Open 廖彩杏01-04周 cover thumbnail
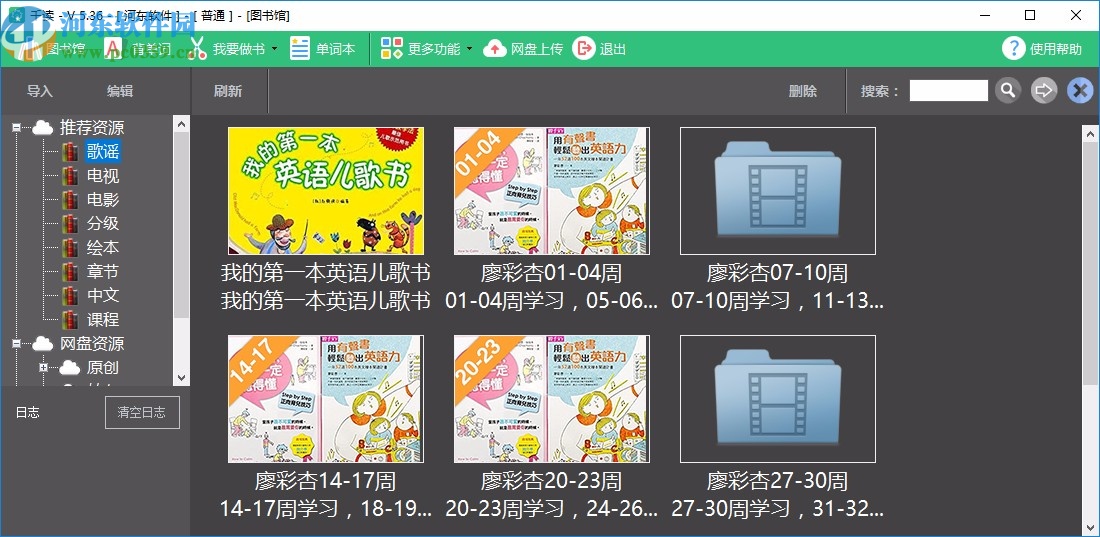Screen dimensions: 1100x537 (x=552, y=191)
